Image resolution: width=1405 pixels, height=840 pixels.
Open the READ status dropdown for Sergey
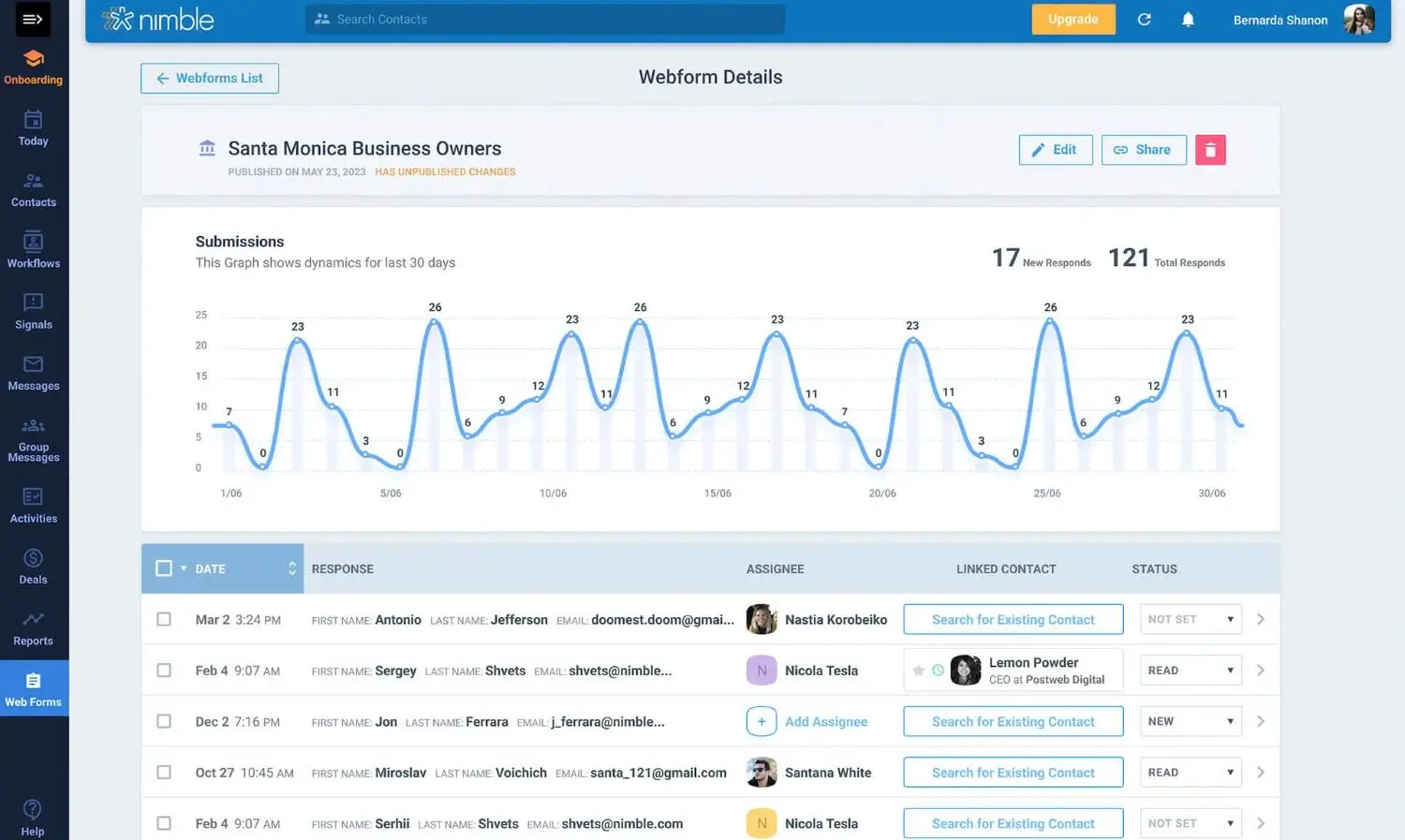tap(1191, 671)
